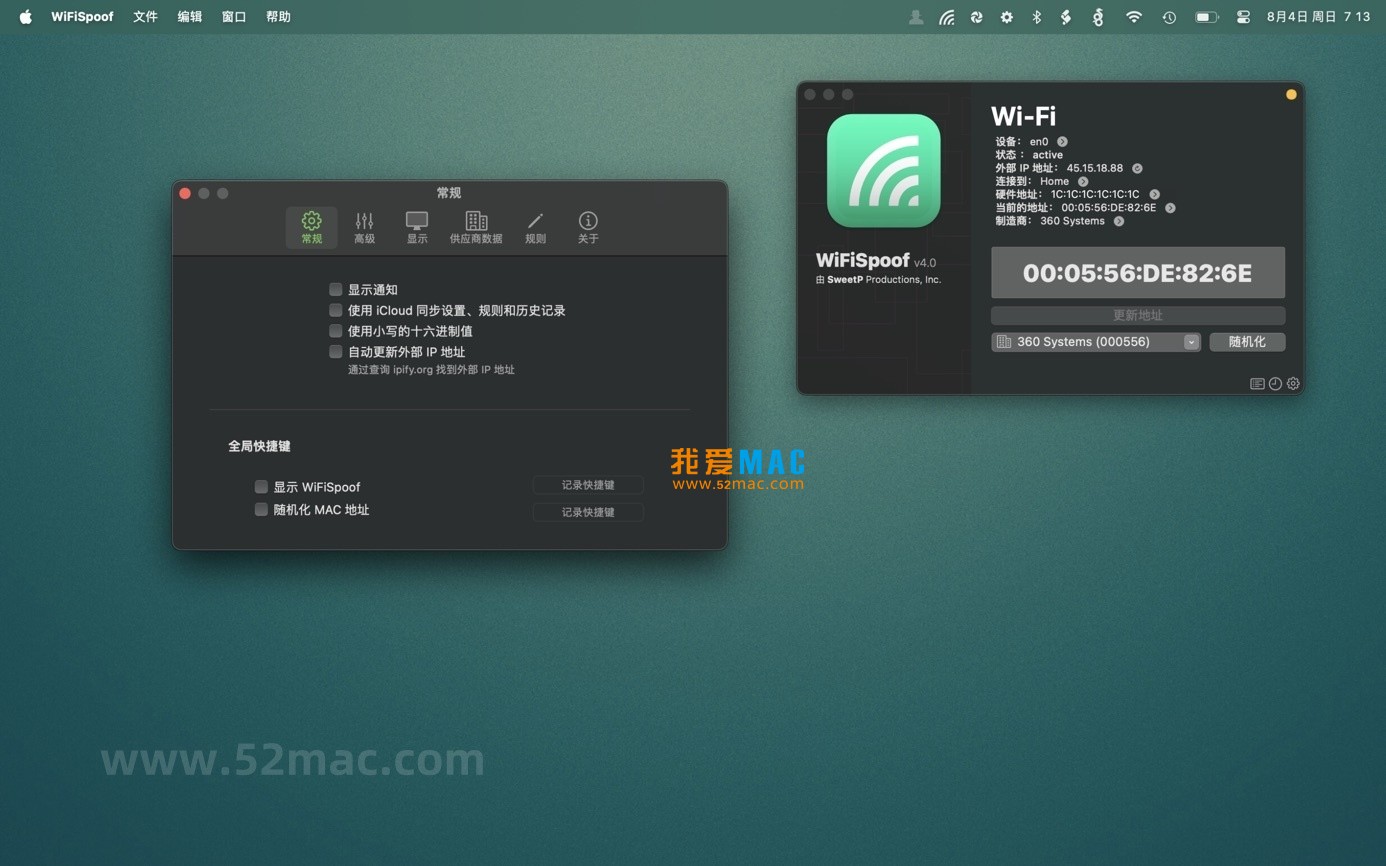Image resolution: width=1386 pixels, height=866 pixels.
Task: Expand the 360 Systems vendor dropdown
Action: click(1191, 342)
